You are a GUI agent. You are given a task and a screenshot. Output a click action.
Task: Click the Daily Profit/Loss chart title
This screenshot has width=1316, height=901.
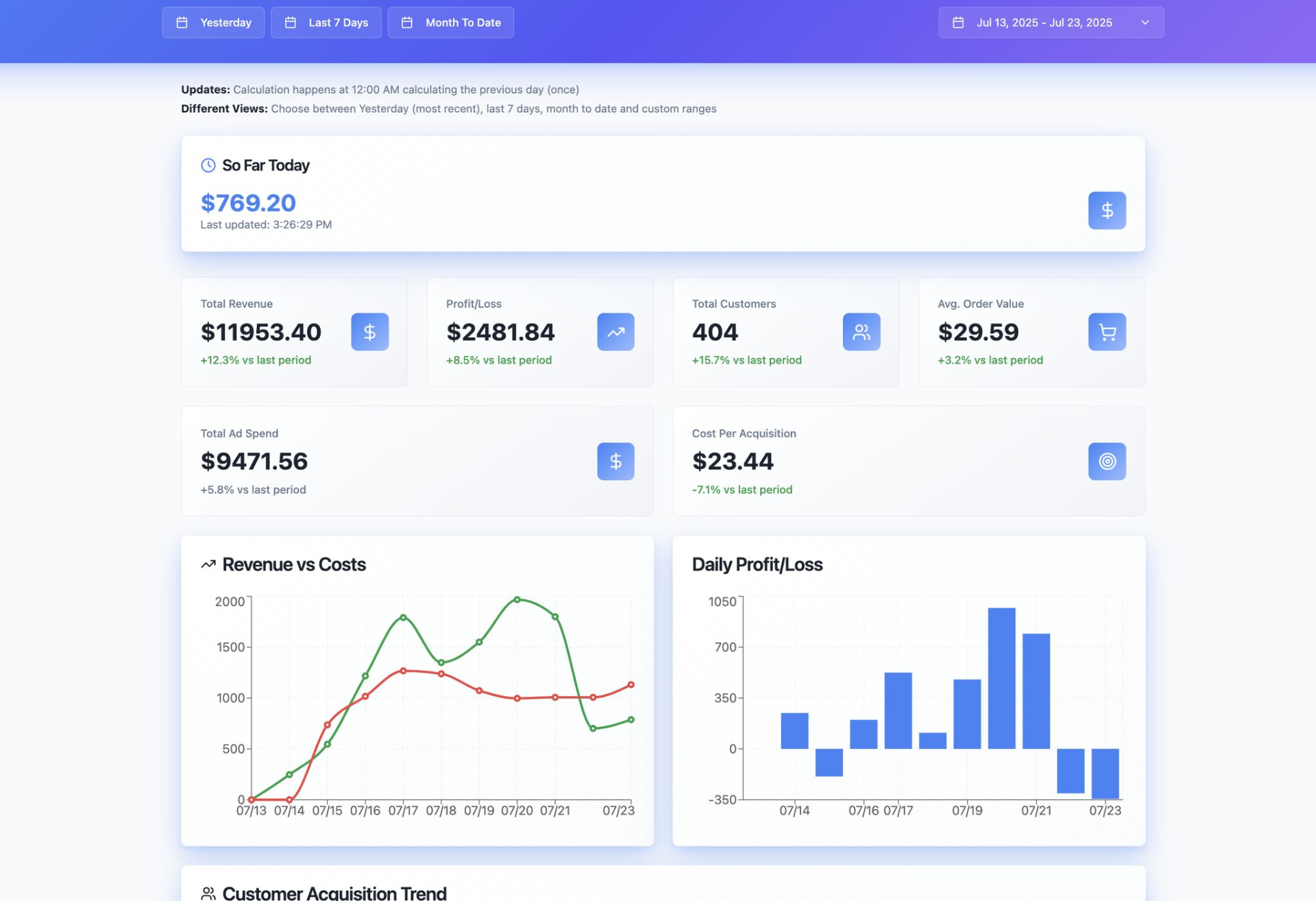click(757, 564)
